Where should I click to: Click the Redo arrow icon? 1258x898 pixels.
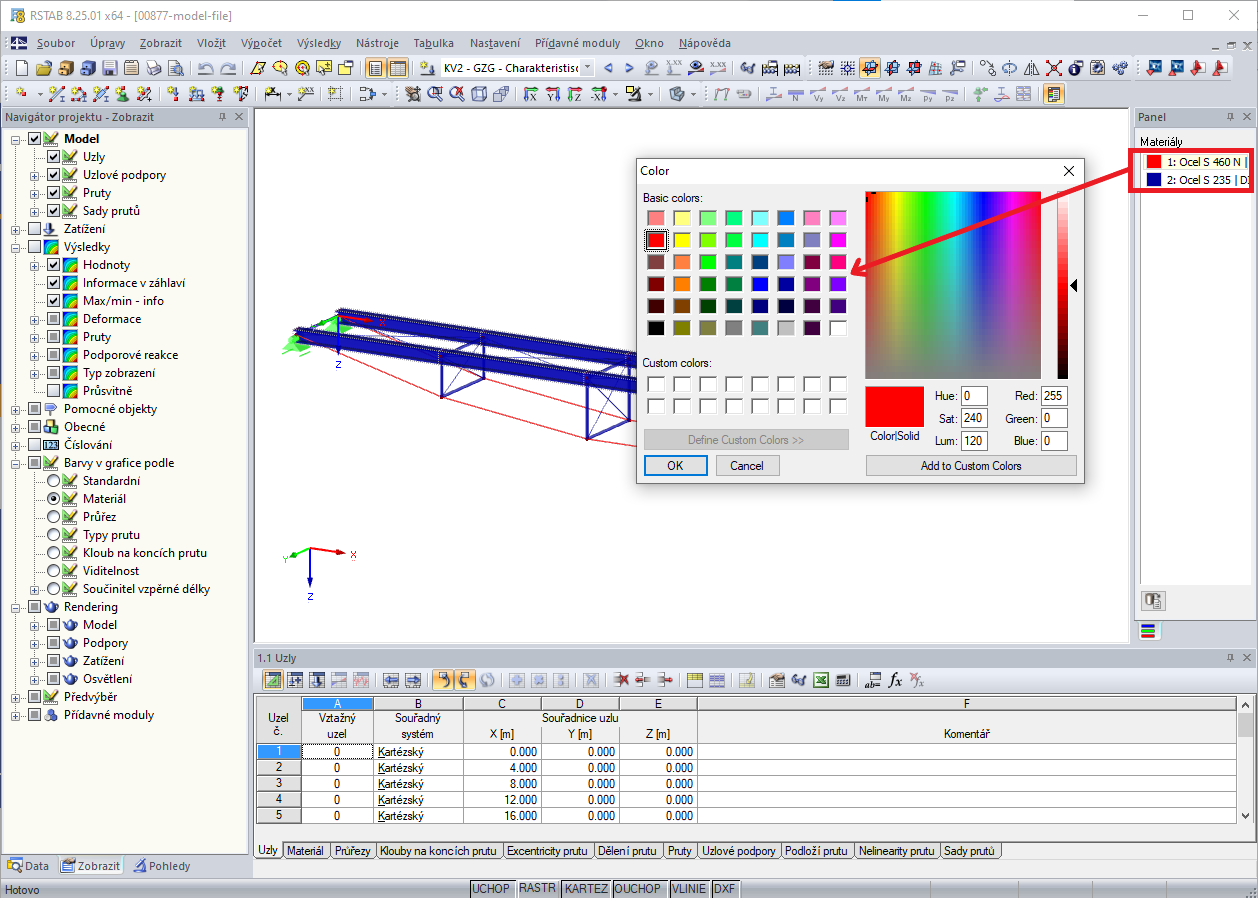[x=228, y=68]
